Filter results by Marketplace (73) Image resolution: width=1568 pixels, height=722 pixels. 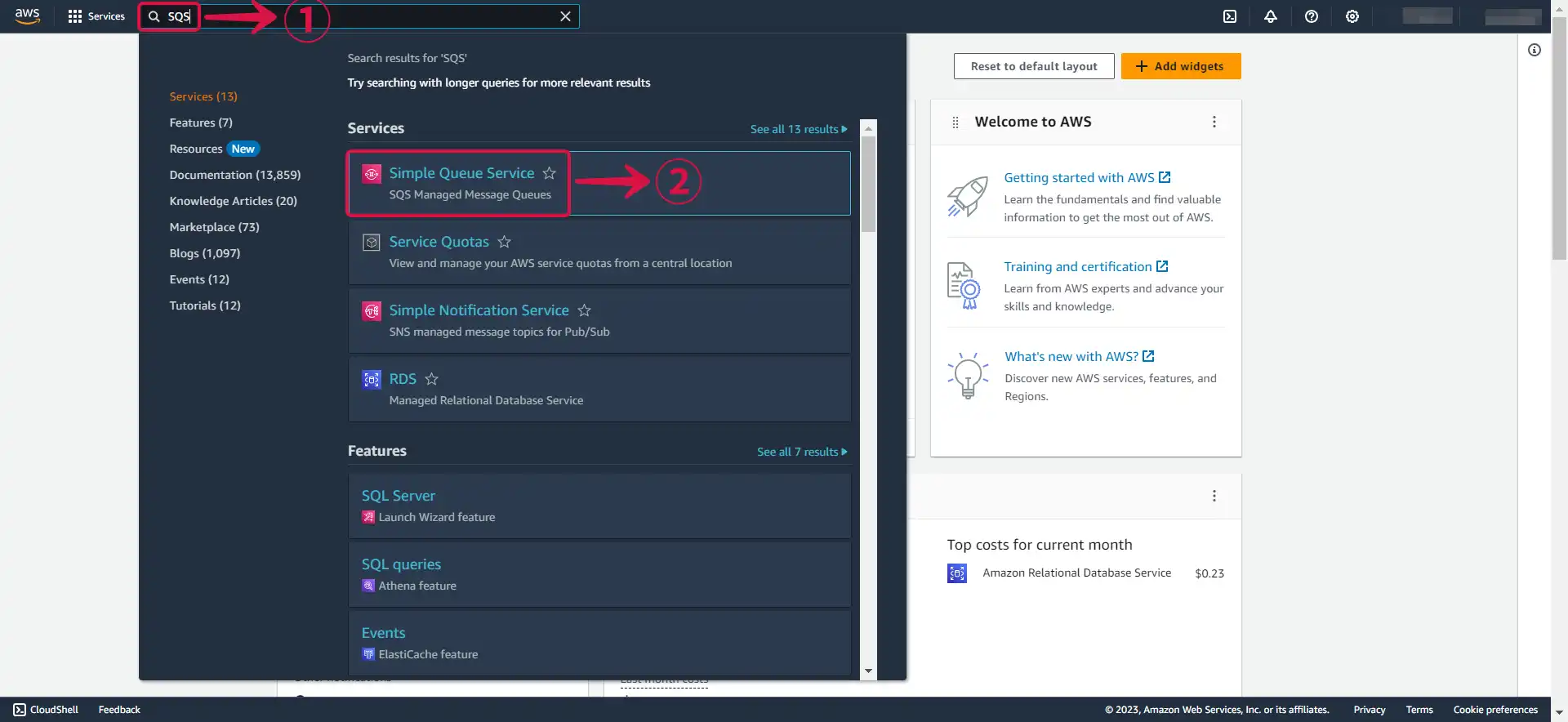point(215,227)
